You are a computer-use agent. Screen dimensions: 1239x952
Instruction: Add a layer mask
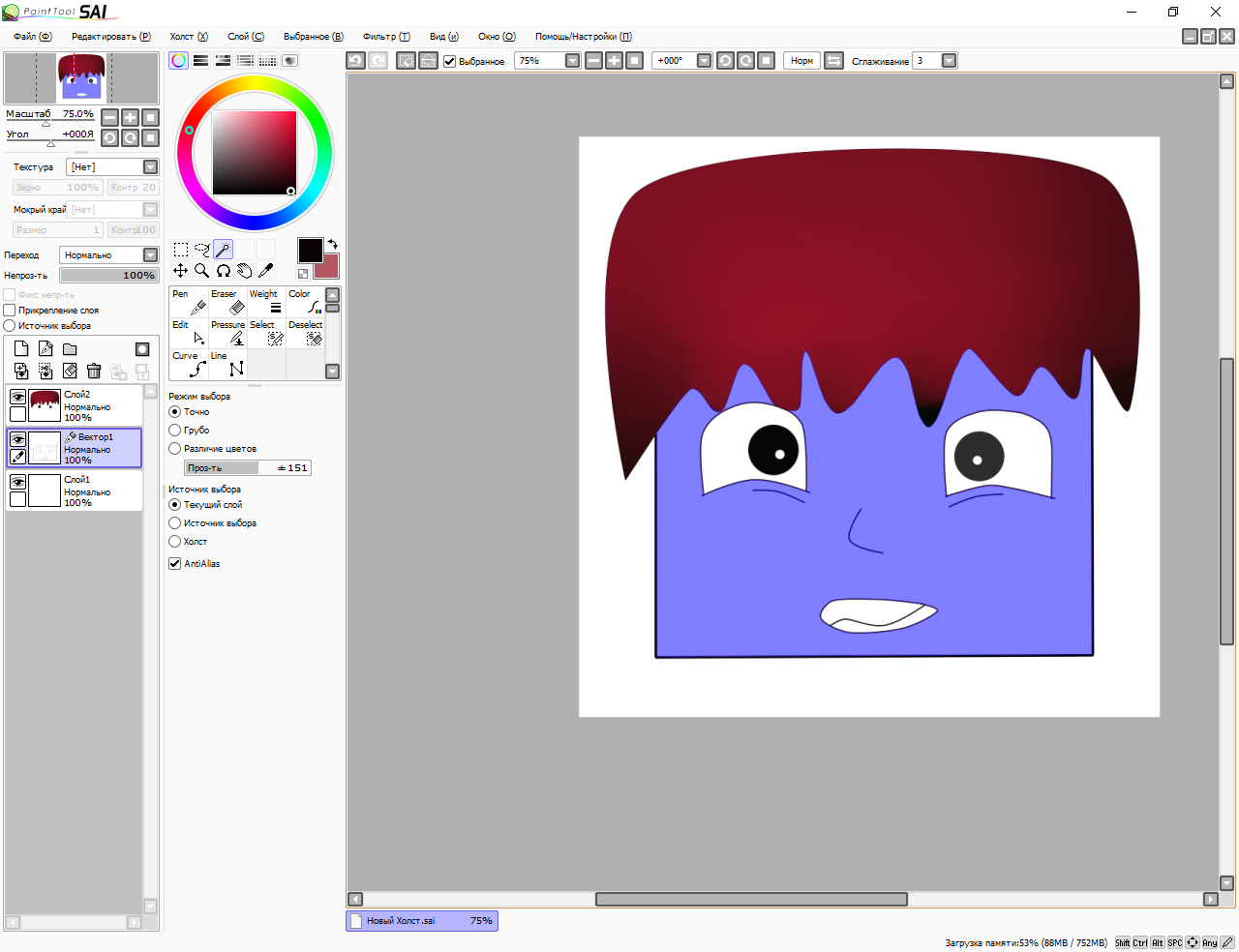(x=142, y=349)
